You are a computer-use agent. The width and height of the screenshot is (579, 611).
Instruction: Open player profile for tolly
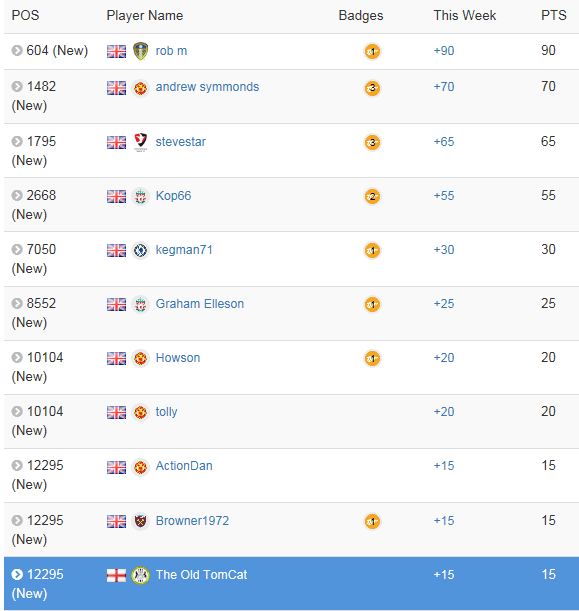pos(166,412)
